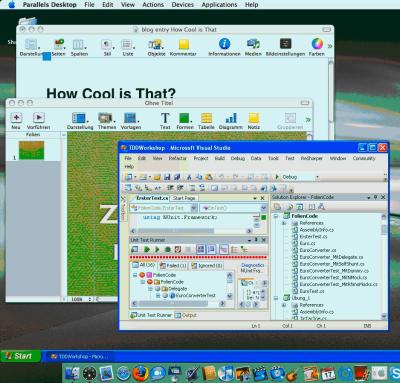Open the Medien browser icon
The image size is (400, 383).
[253, 44]
